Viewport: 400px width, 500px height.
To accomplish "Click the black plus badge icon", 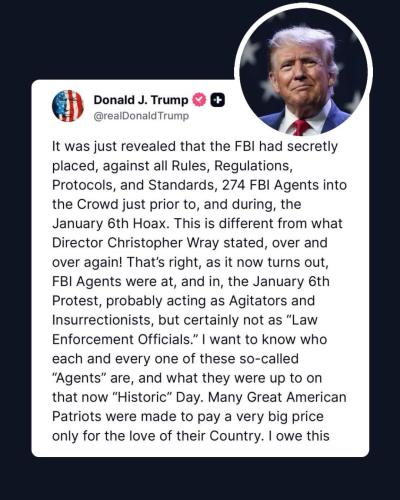I will click(217, 100).
